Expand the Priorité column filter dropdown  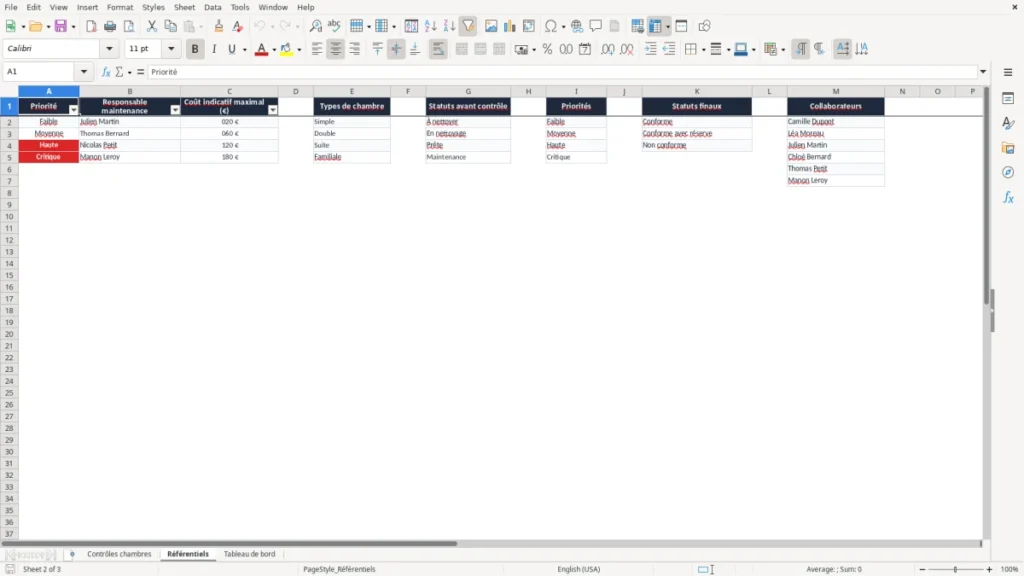74,110
